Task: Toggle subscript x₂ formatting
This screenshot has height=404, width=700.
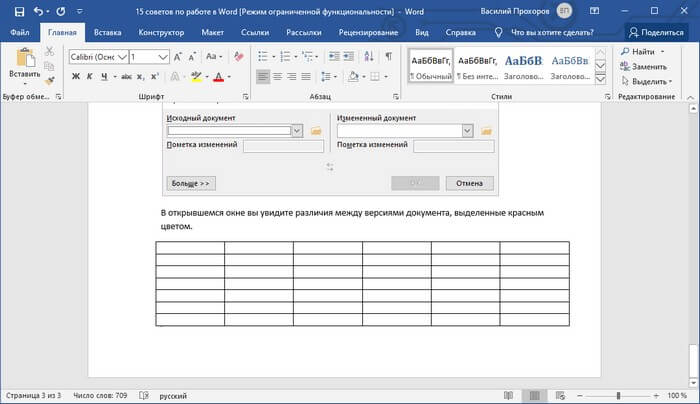Action: click(140, 77)
